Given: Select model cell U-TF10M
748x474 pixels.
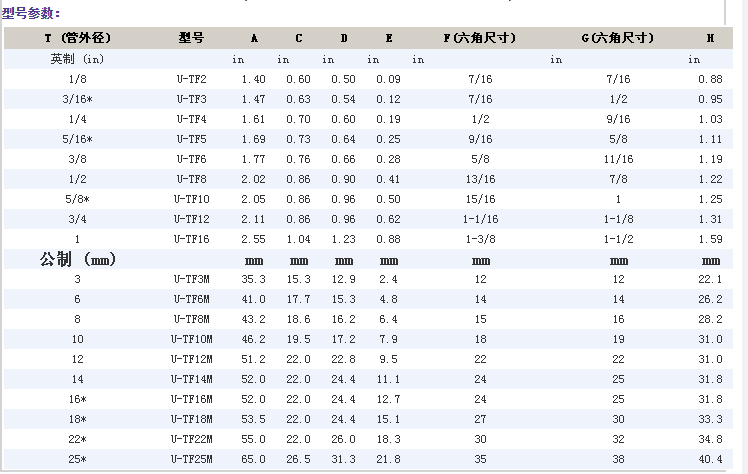Looking at the screenshot, I should click(191, 340).
